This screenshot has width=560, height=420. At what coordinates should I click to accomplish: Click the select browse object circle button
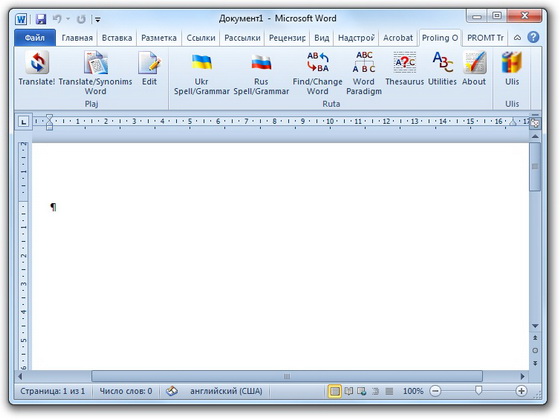coord(535,350)
